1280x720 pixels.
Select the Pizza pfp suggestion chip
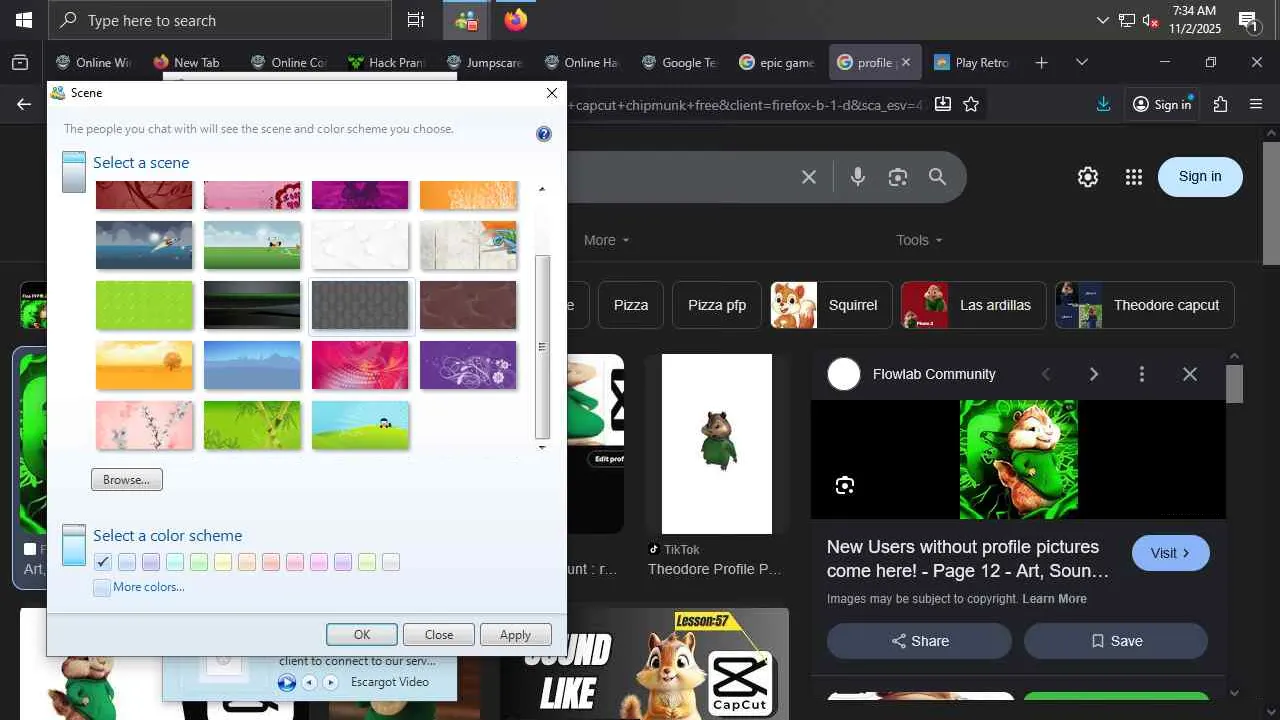[717, 305]
